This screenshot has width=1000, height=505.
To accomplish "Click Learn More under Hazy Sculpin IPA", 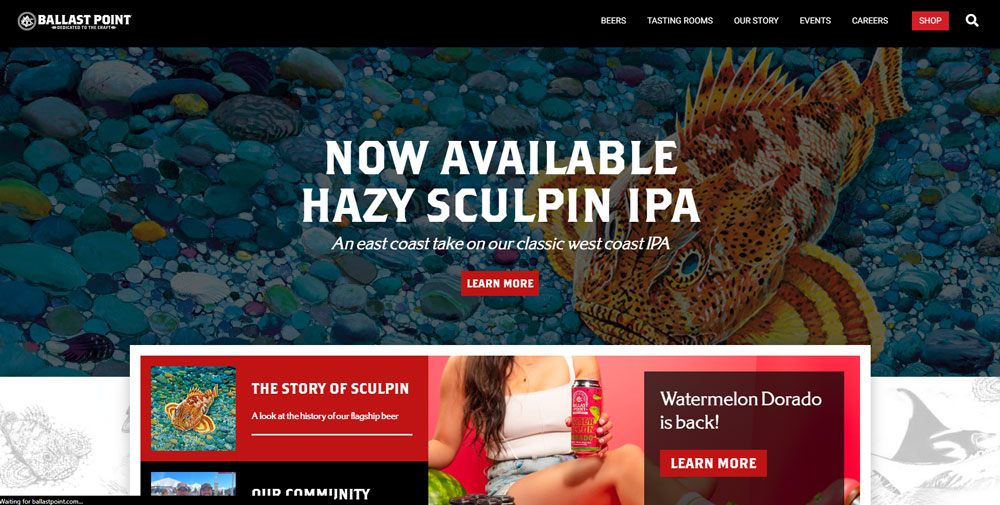I will [x=500, y=283].
